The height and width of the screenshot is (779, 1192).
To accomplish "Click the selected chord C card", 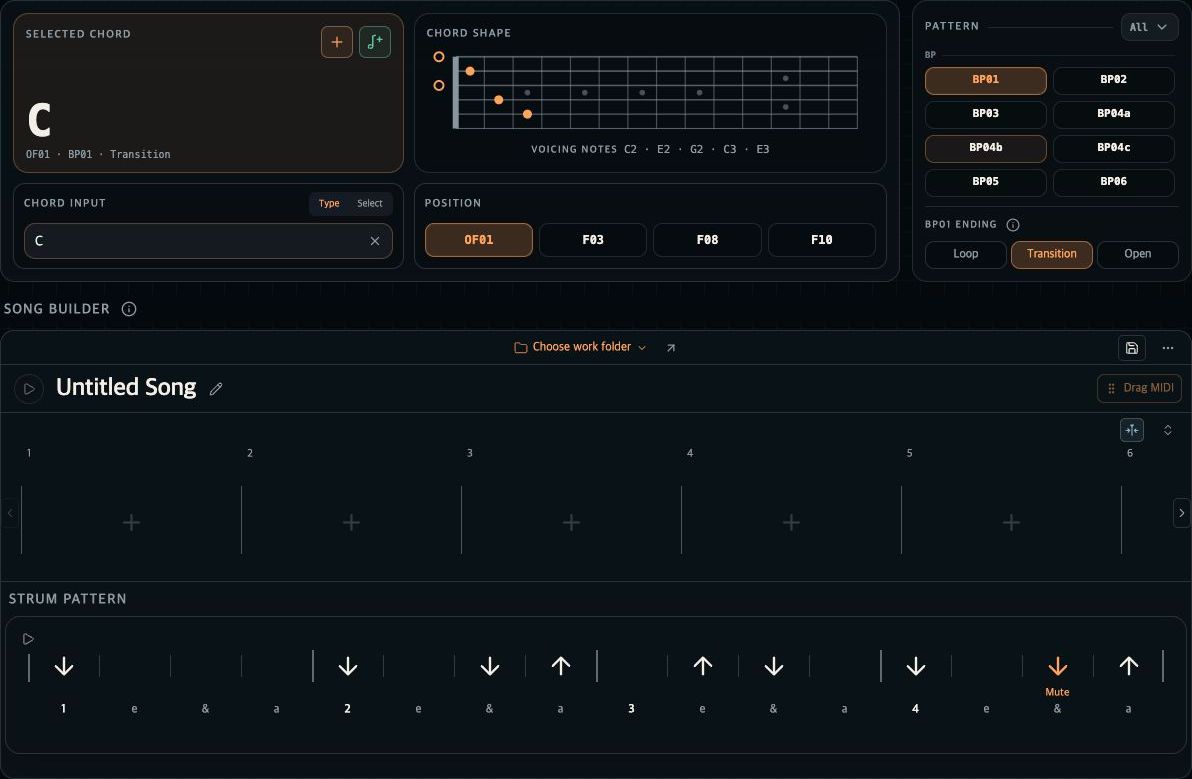I will pos(208,93).
